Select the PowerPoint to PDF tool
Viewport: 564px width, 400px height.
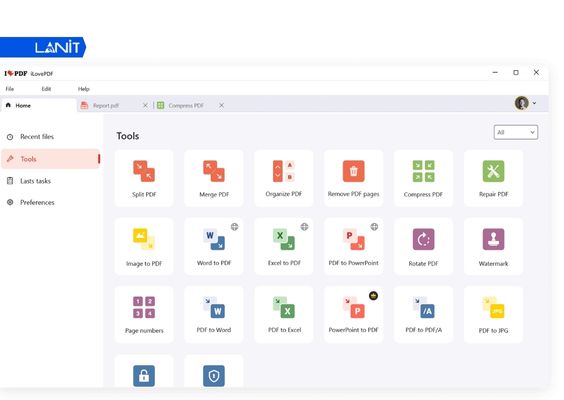tap(353, 314)
